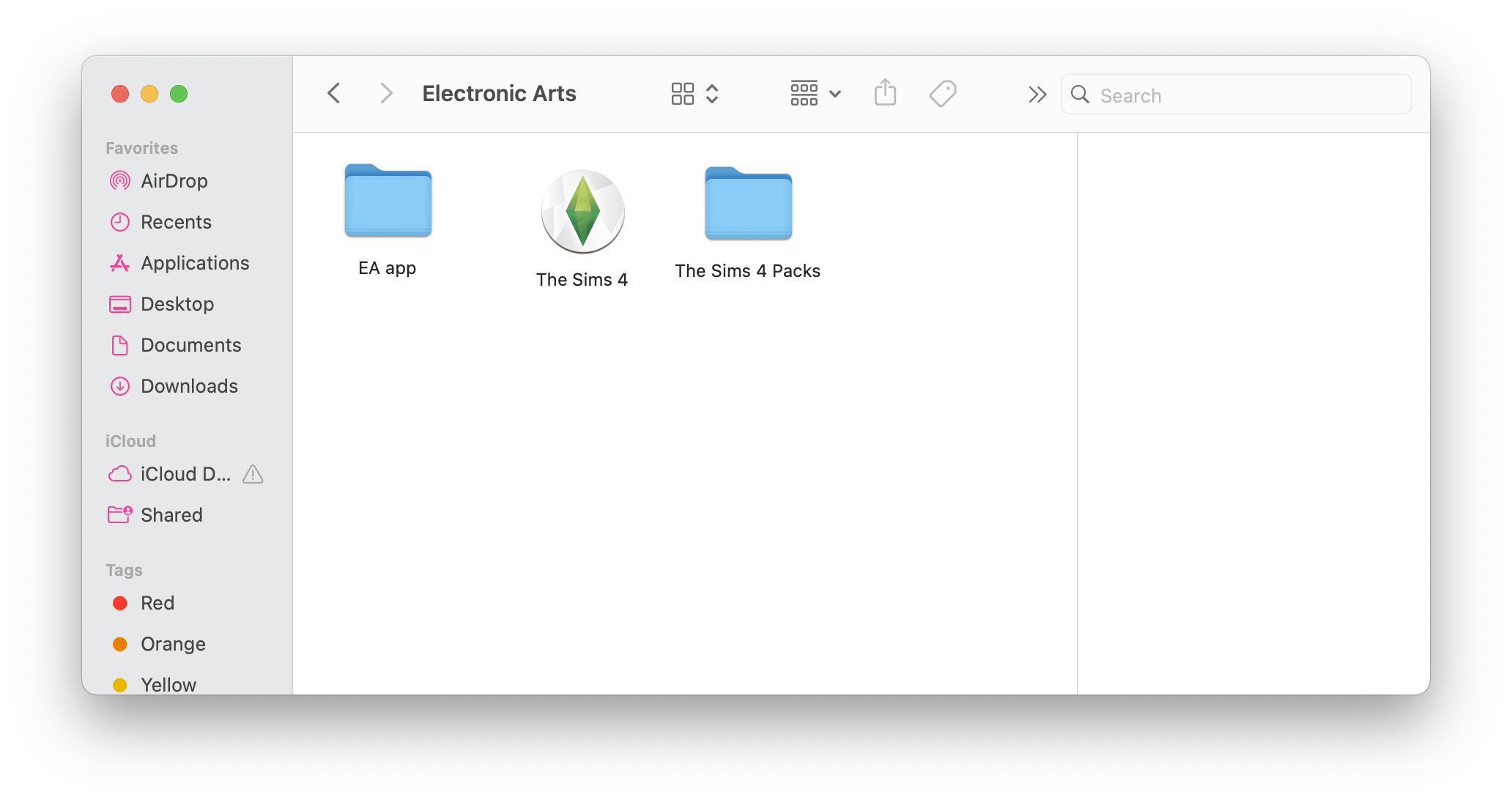Expand hidden toolbar items with double chevron
The width and height of the screenshot is (1512, 803).
(x=1037, y=95)
